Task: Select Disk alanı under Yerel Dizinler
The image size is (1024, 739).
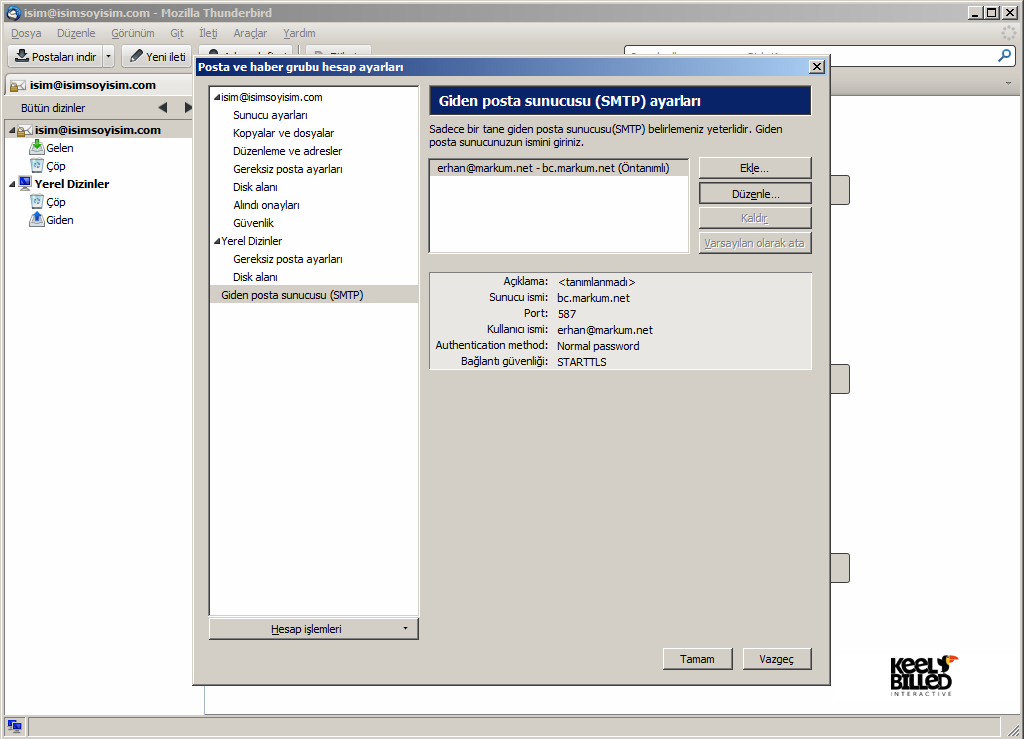Action: click(x=255, y=277)
